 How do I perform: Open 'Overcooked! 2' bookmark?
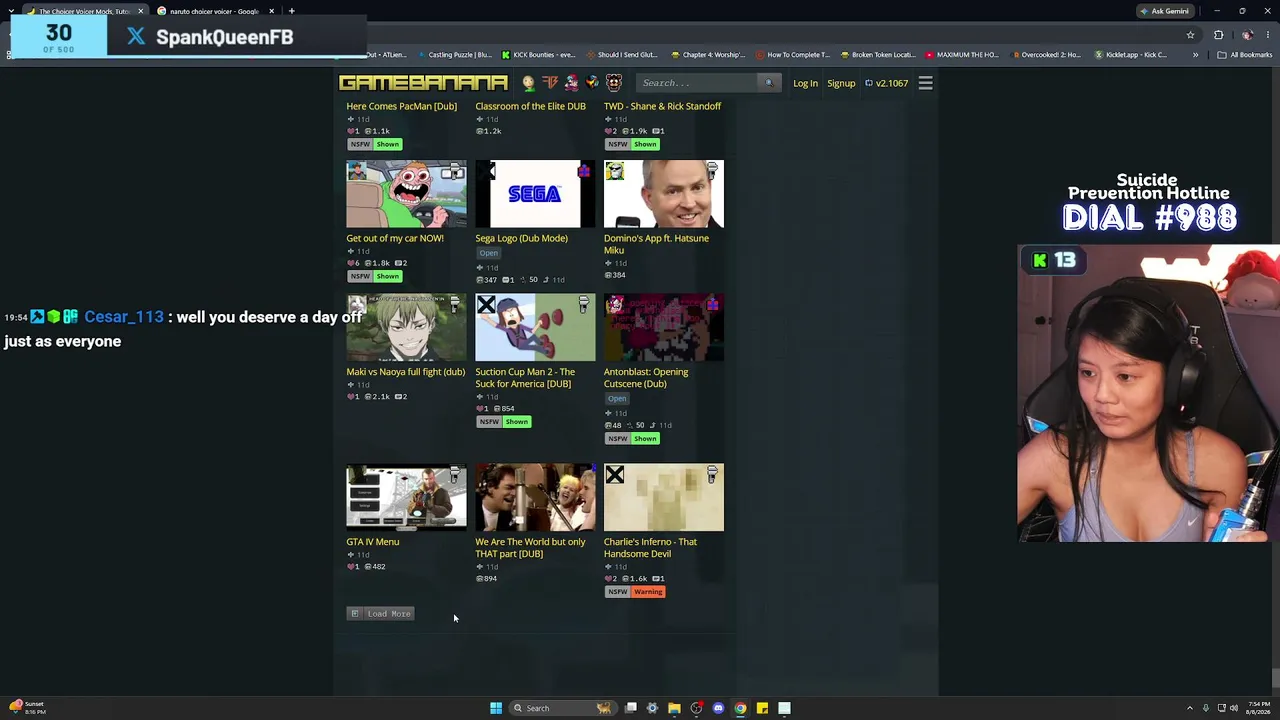coord(1047,55)
